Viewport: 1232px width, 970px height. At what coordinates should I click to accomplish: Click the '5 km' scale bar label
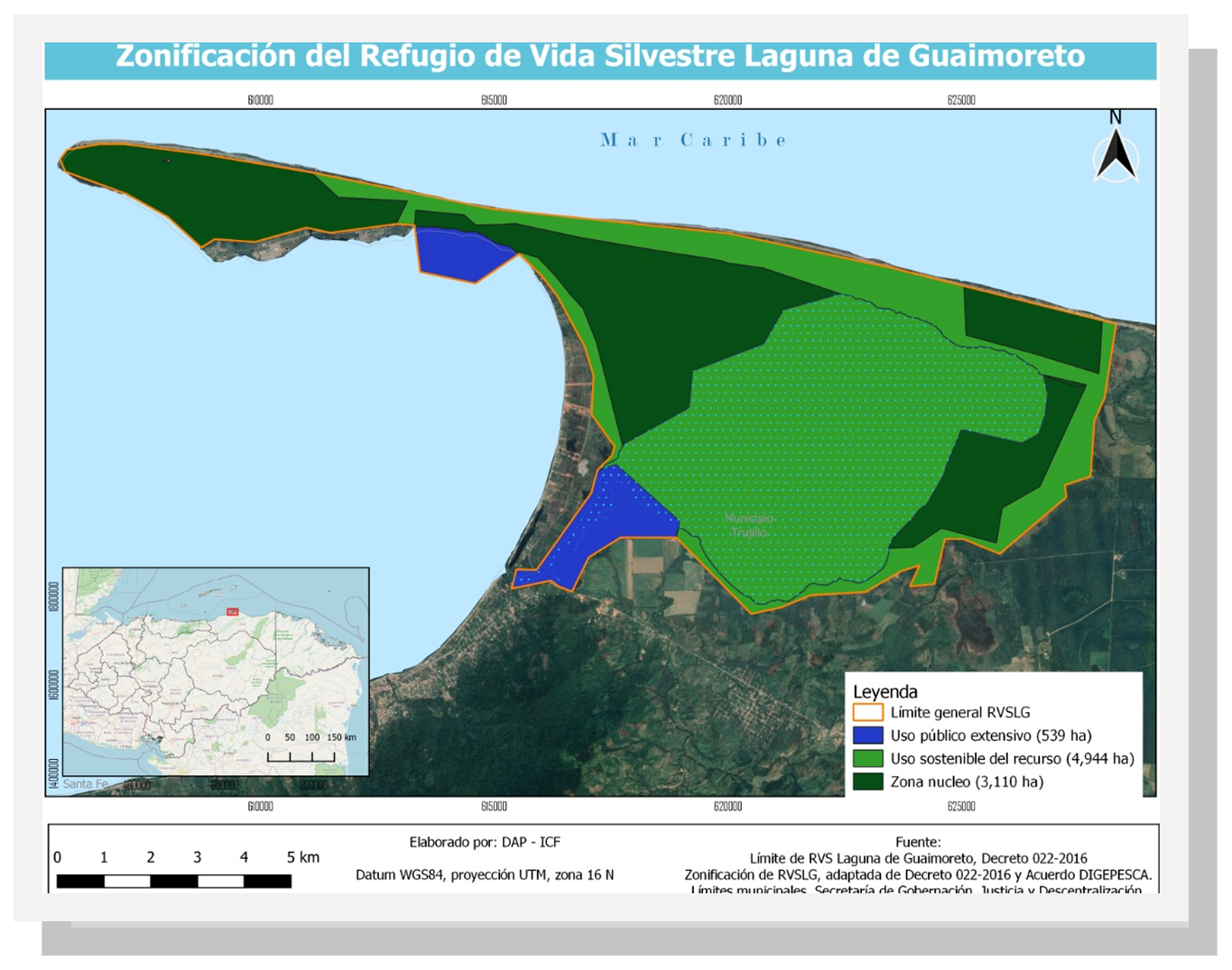pyautogui.click(x=303, y=857)
